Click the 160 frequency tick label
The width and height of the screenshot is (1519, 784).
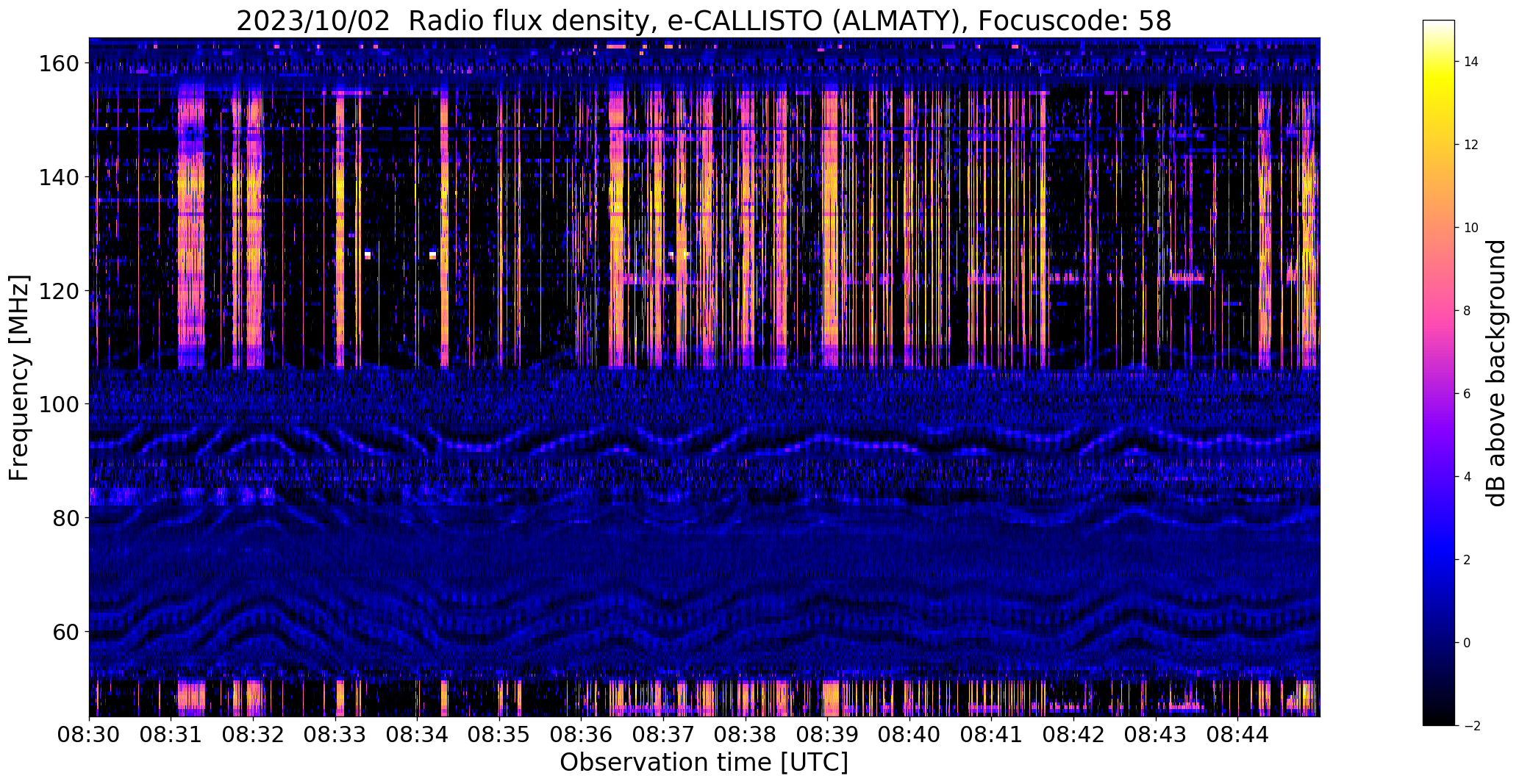58,64
